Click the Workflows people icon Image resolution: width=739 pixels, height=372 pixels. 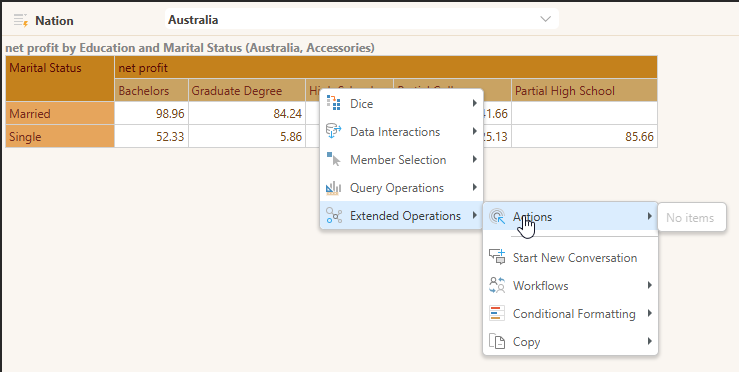click(497, 286)
